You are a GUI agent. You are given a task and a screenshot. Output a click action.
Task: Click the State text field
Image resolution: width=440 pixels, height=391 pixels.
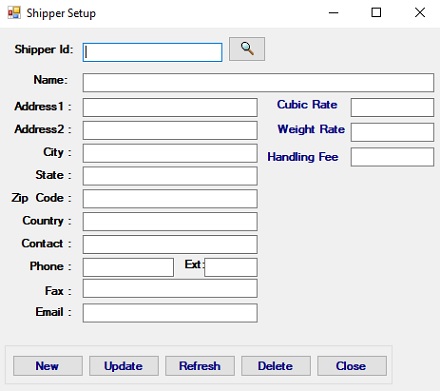point(170,176)
